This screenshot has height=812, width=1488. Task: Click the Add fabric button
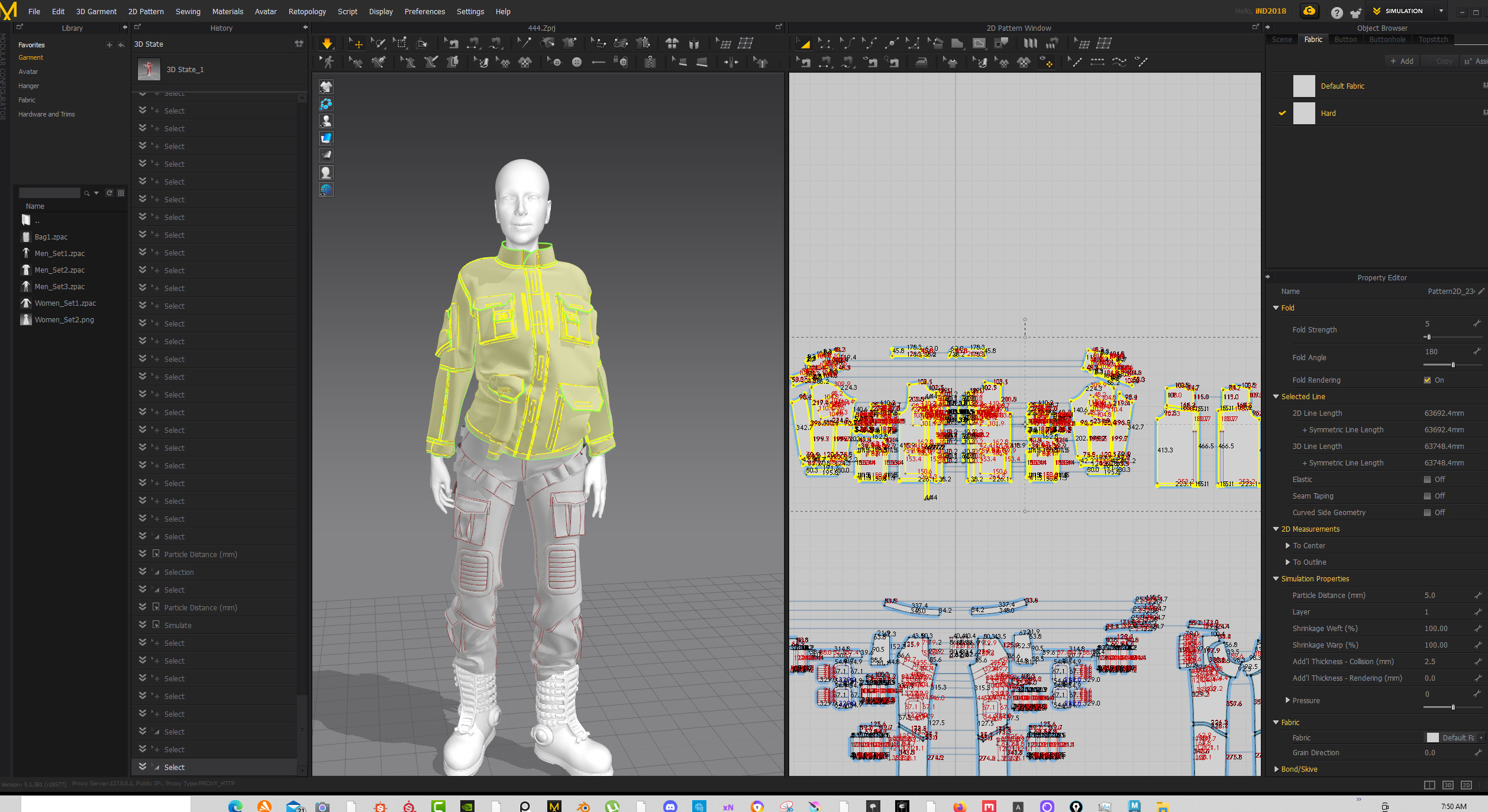(1402, 61)
